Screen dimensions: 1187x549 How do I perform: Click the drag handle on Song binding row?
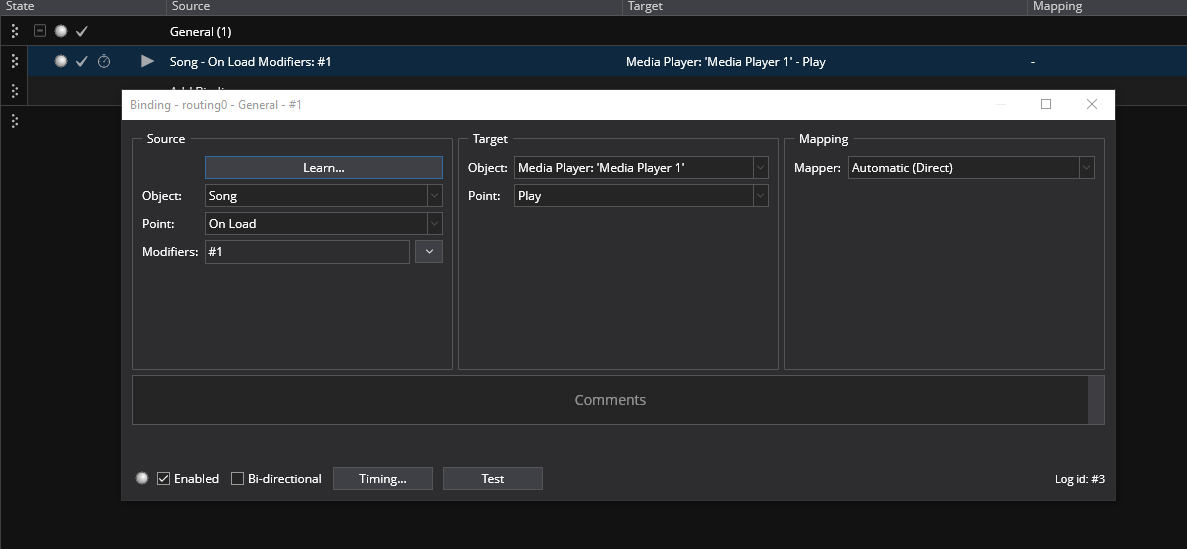[x=14, y=62]
